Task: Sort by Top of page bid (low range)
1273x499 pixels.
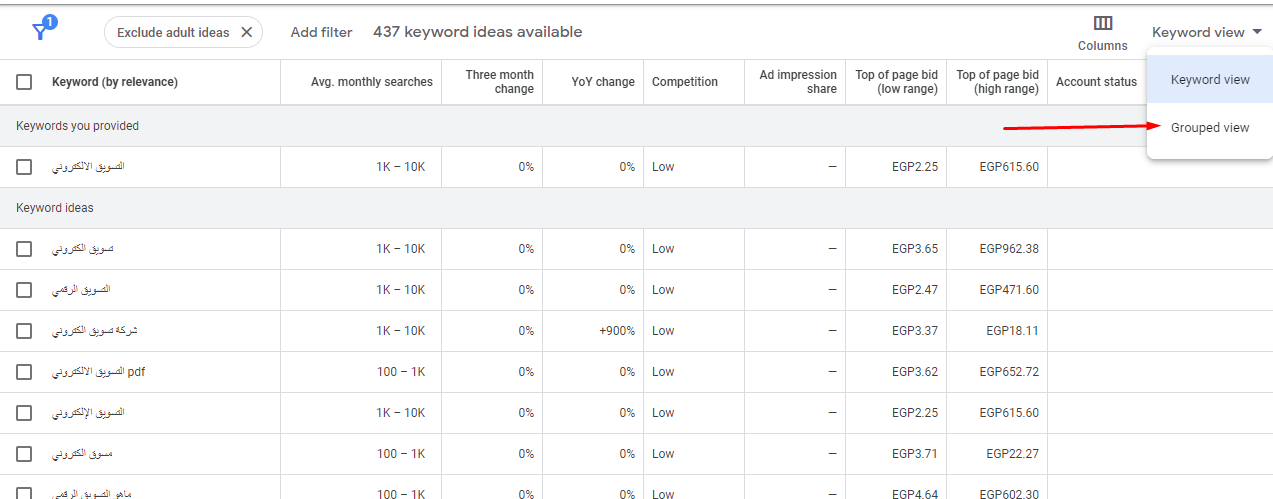Action: [x=896, y=82]
